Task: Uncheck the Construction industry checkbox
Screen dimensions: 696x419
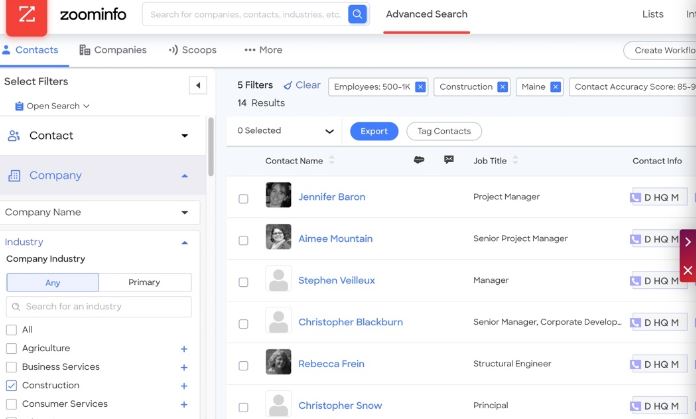Action: tap(12, 385)
